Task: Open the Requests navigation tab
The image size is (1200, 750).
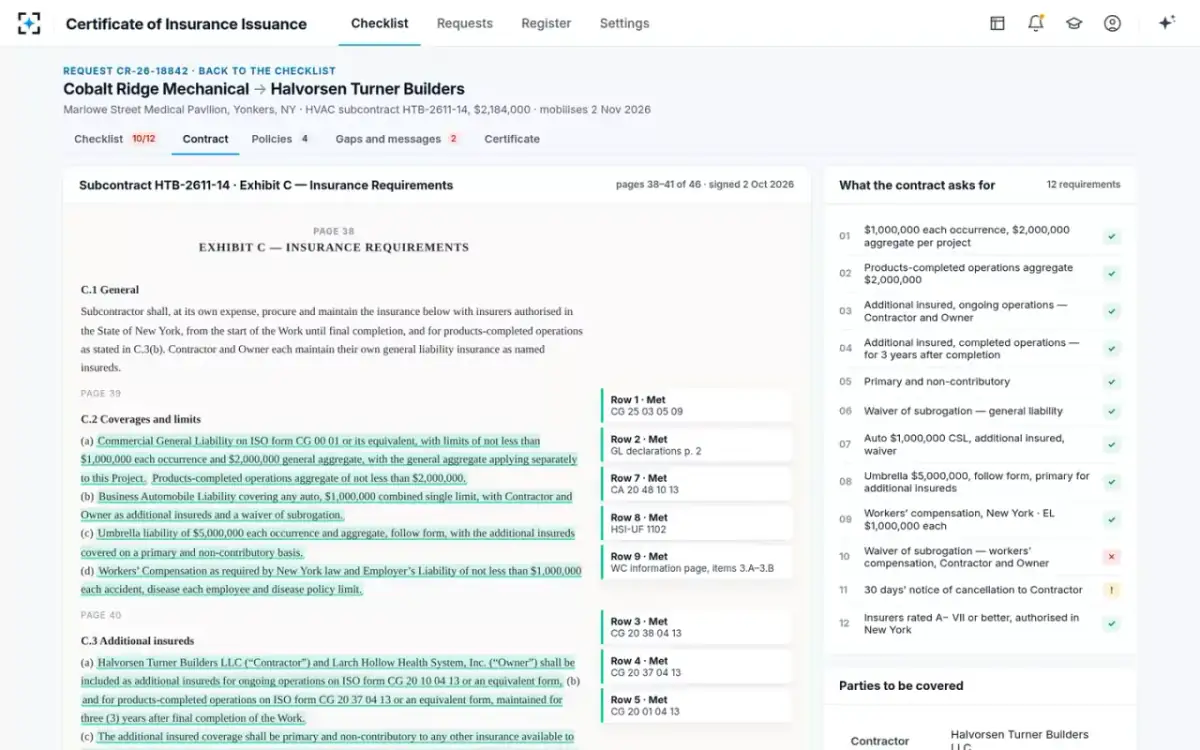Action: pyautogui.click(x=465, y=23)
